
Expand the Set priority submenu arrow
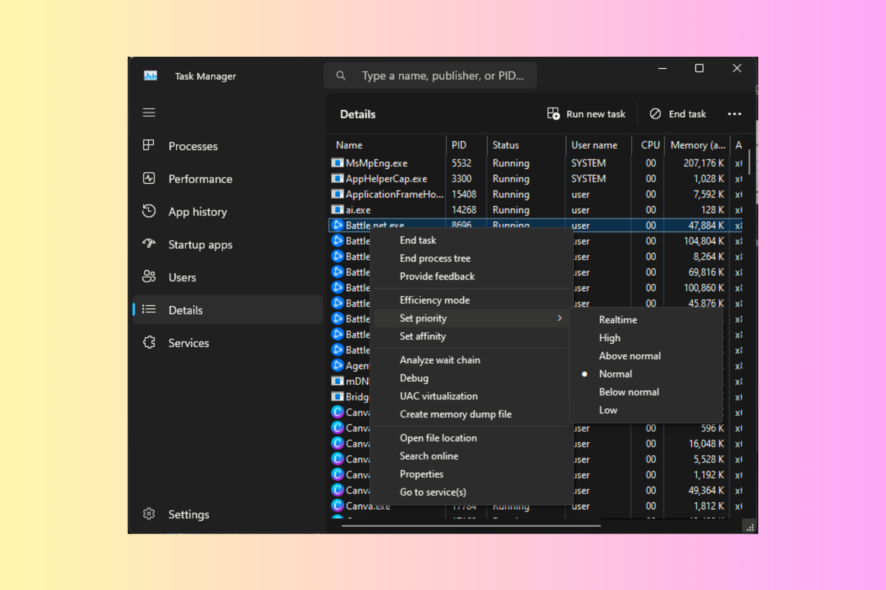tap(559, 318)
